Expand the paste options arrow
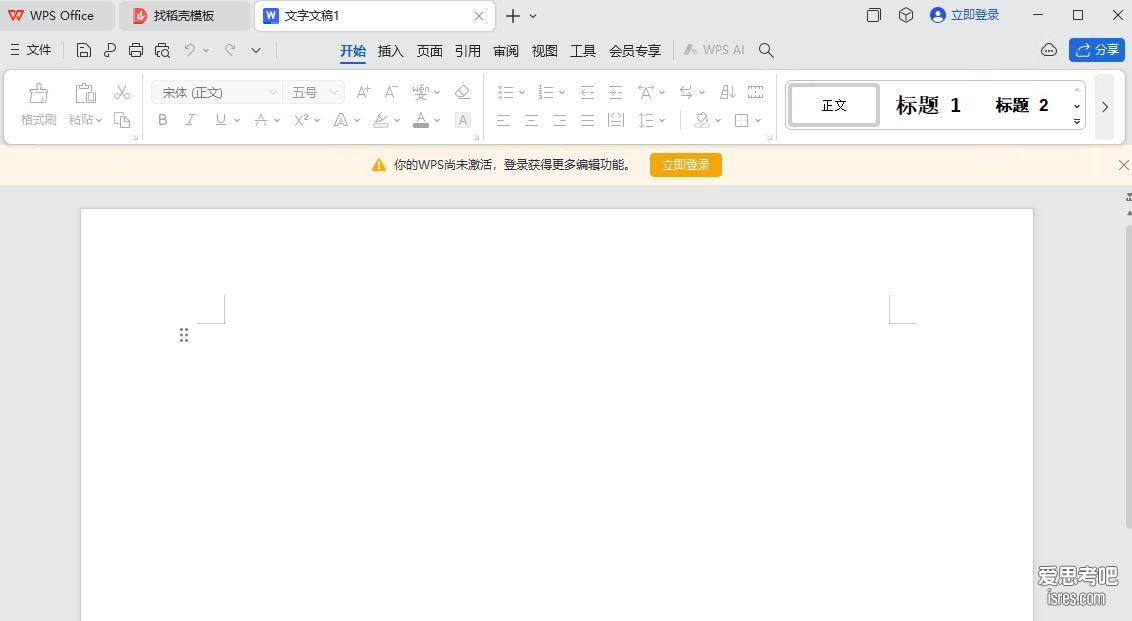Viewport: 1132px width, 621px height. coord(99,120)
